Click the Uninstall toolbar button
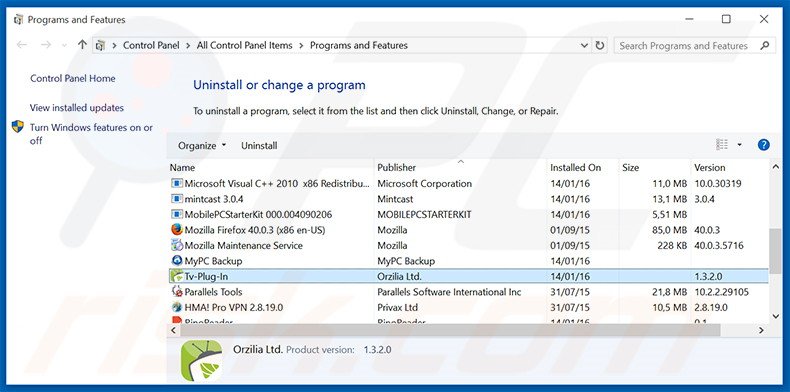790x392 pixels. point(259,146)
